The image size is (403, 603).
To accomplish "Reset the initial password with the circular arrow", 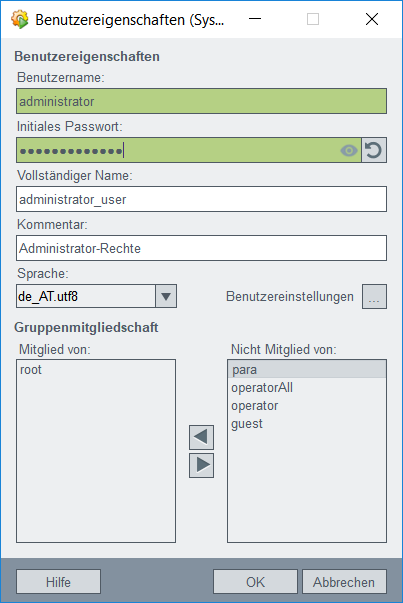I will pyautogui.click(x=374, y=150).
